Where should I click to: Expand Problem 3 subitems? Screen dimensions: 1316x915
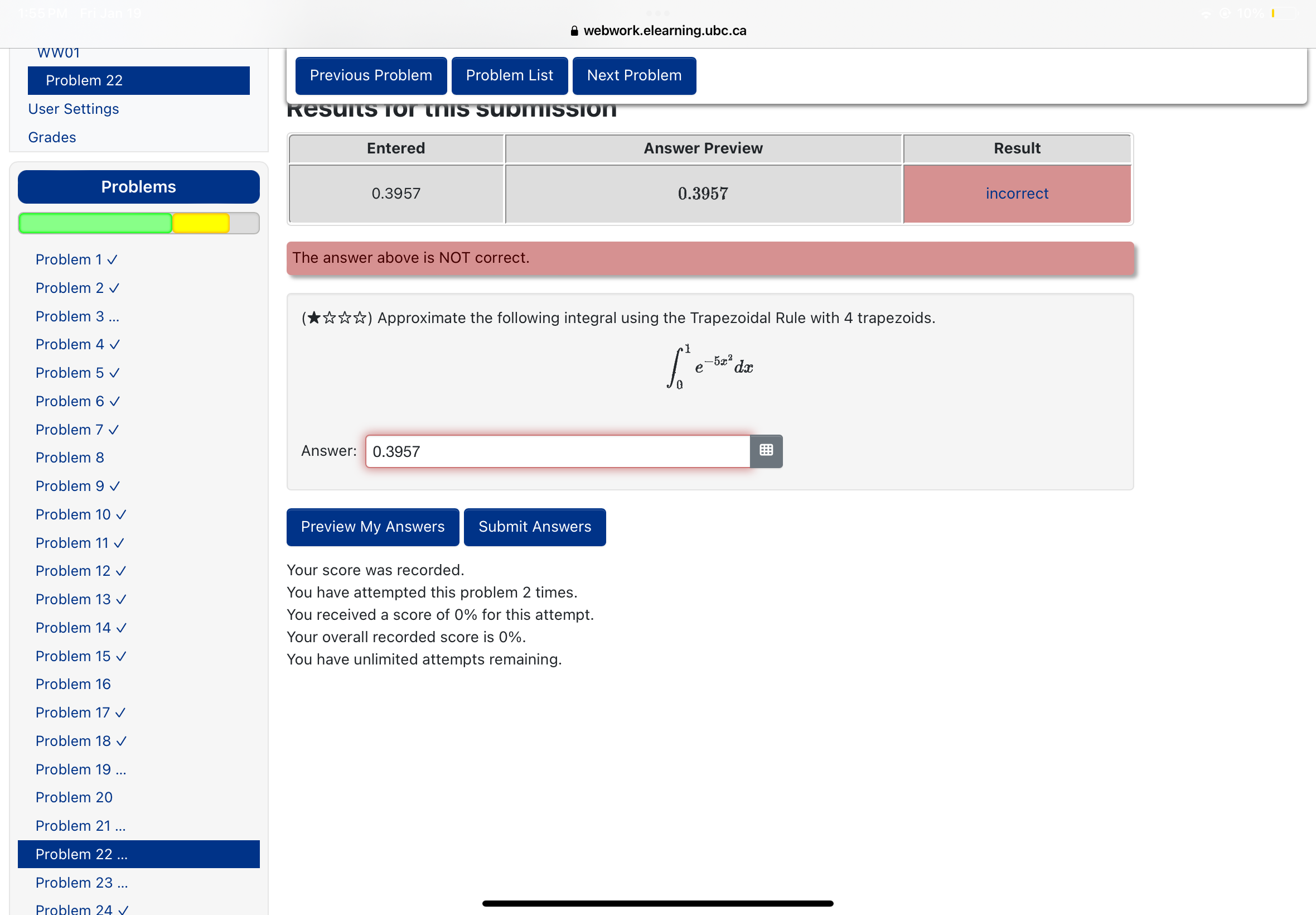coord(114,317)
